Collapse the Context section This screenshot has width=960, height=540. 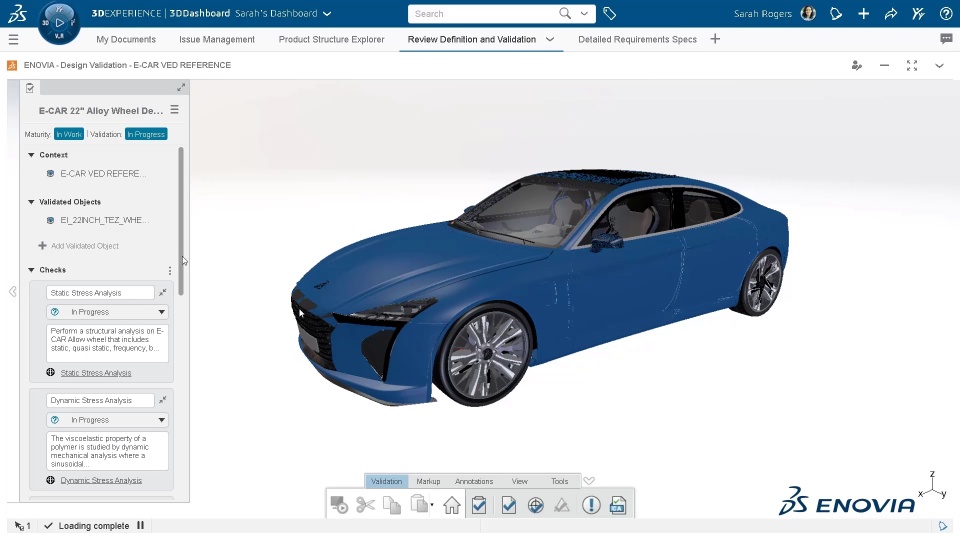click(31, 155)
